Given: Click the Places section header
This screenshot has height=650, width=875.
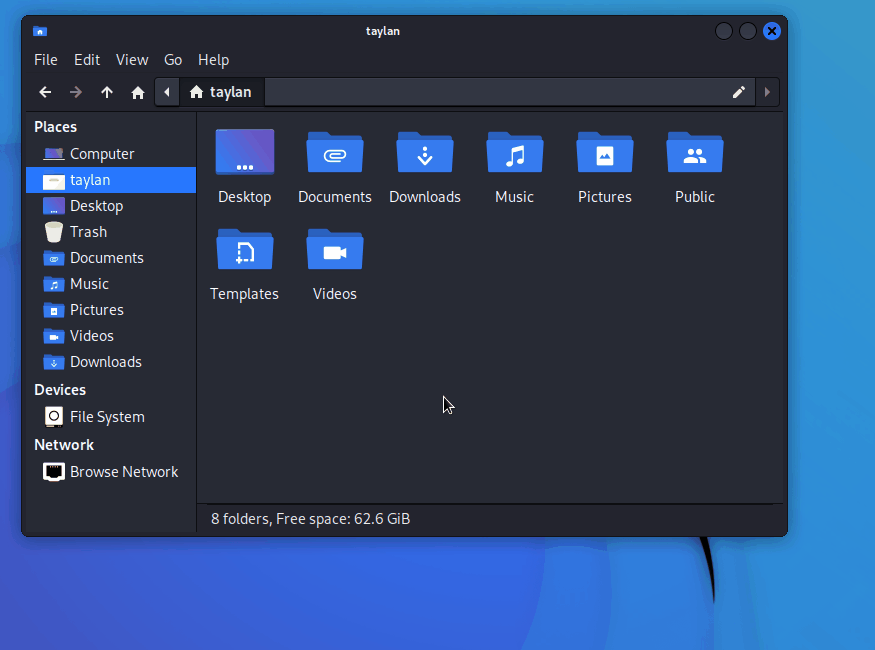Looking at the screenshot, I should (55, 127).
